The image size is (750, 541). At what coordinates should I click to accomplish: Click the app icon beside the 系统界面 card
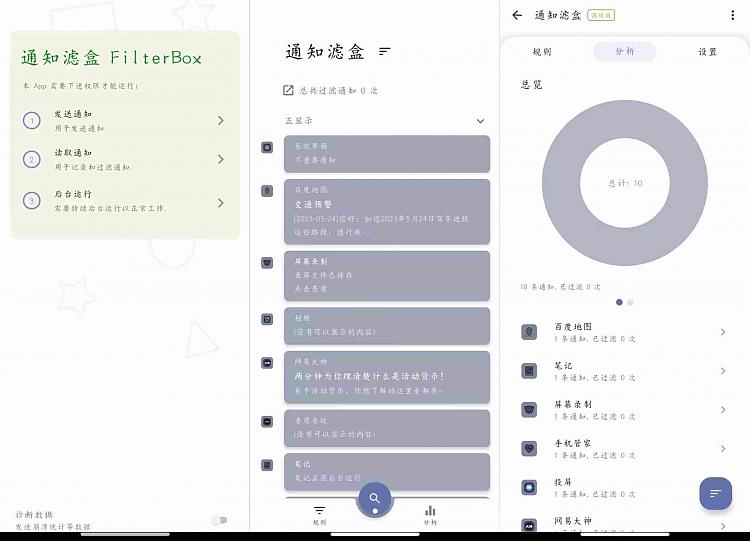267,147
